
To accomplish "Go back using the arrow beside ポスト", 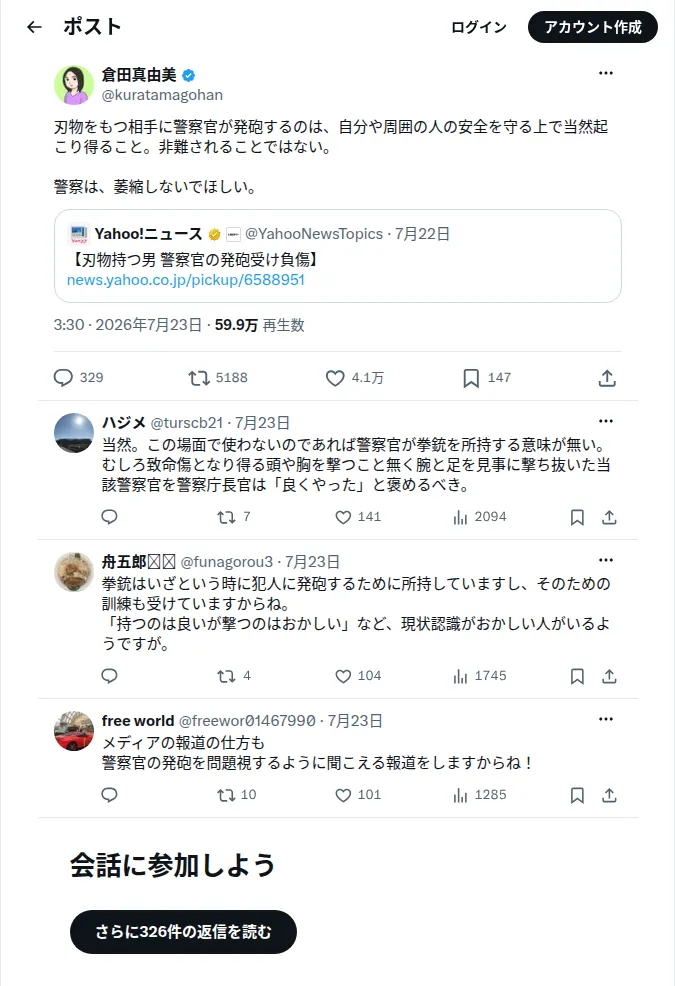I will 35,27.
